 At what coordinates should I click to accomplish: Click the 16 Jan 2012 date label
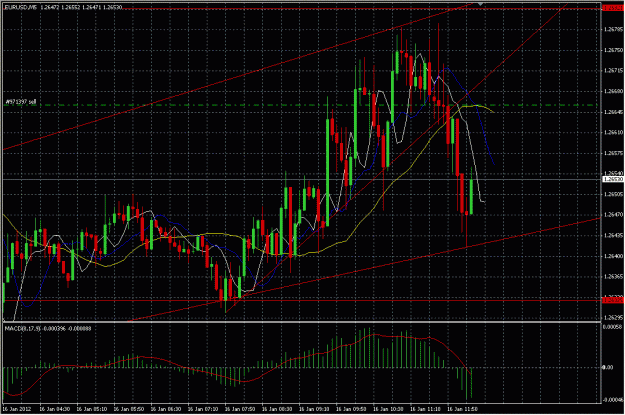tap(16, 409)
